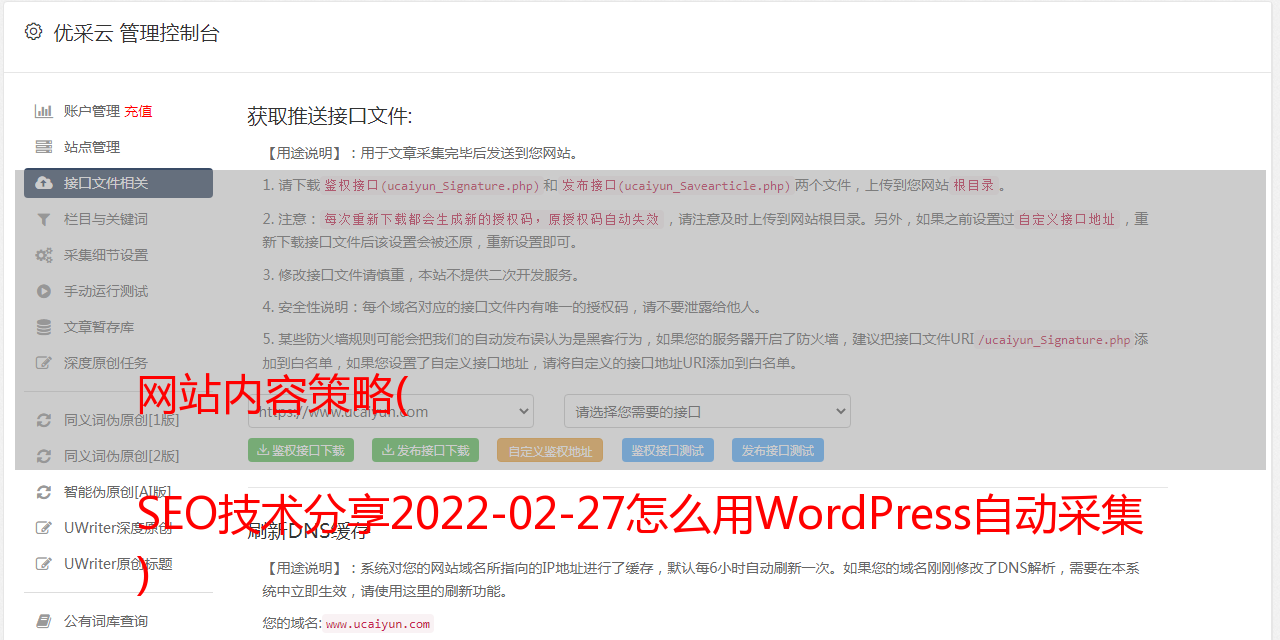Screen dimensions: 1280x640
Task: Click the 根目录 highlighted label
Action: 974,185
